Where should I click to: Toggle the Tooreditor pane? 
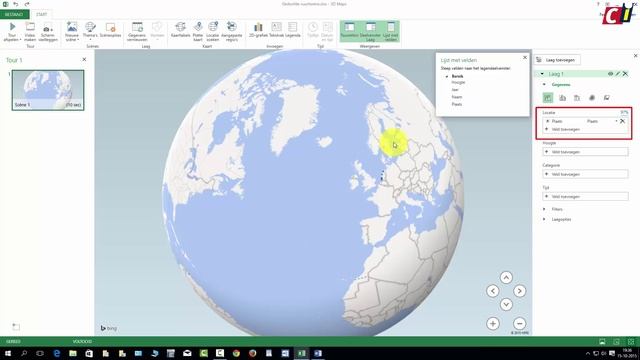(x=349, y=31)
